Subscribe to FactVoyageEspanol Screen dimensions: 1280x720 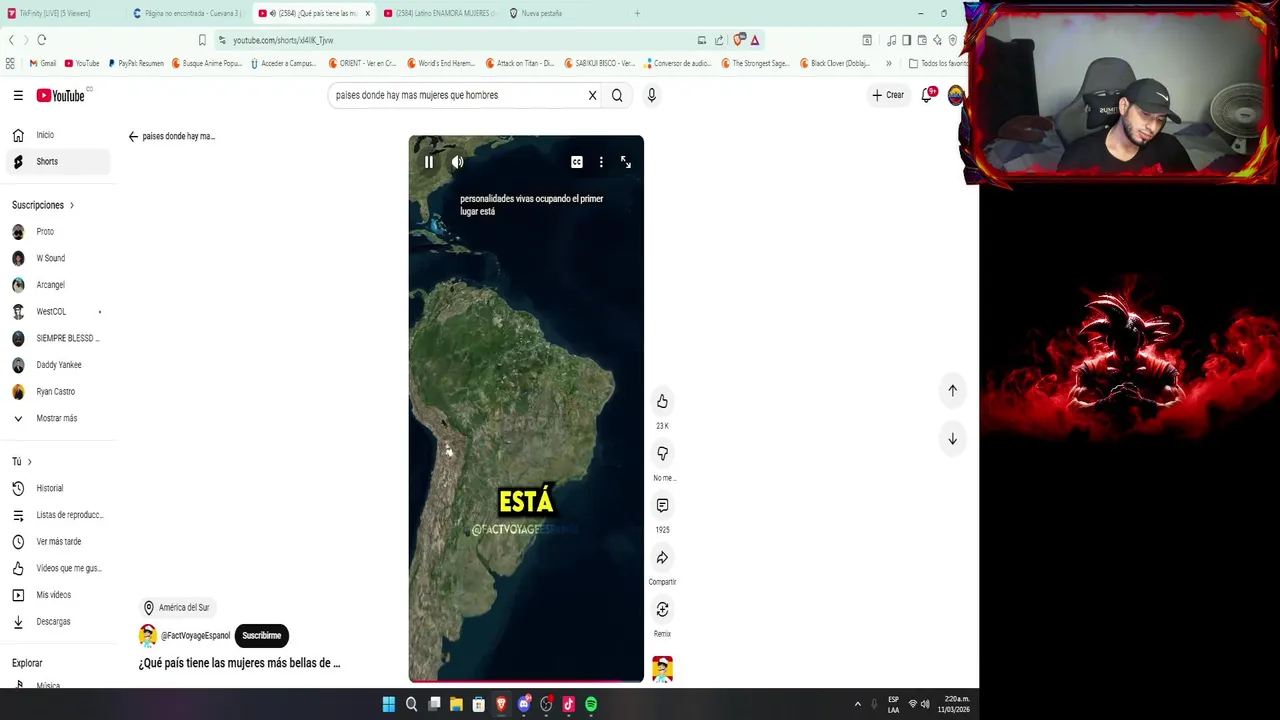(261, 635)
